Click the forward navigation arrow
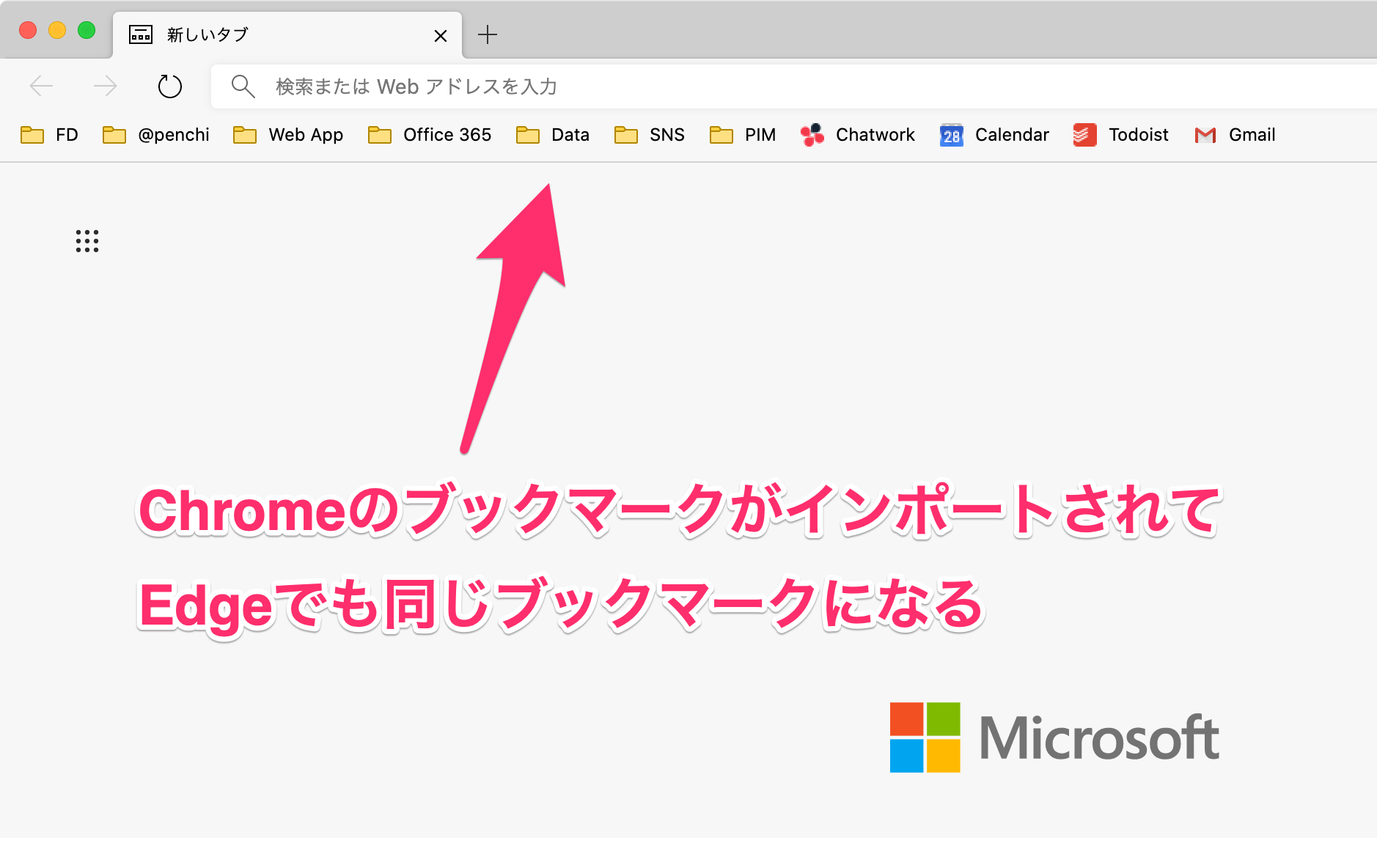Image resolution: width=1377 pixels, height=868 pixels. point(106,86)
